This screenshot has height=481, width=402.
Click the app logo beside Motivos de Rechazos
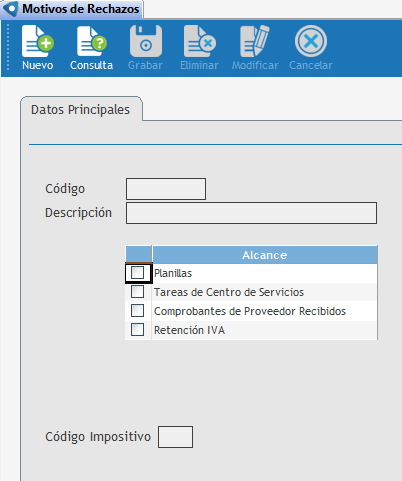pyautogui.click(x=10, y=8)
